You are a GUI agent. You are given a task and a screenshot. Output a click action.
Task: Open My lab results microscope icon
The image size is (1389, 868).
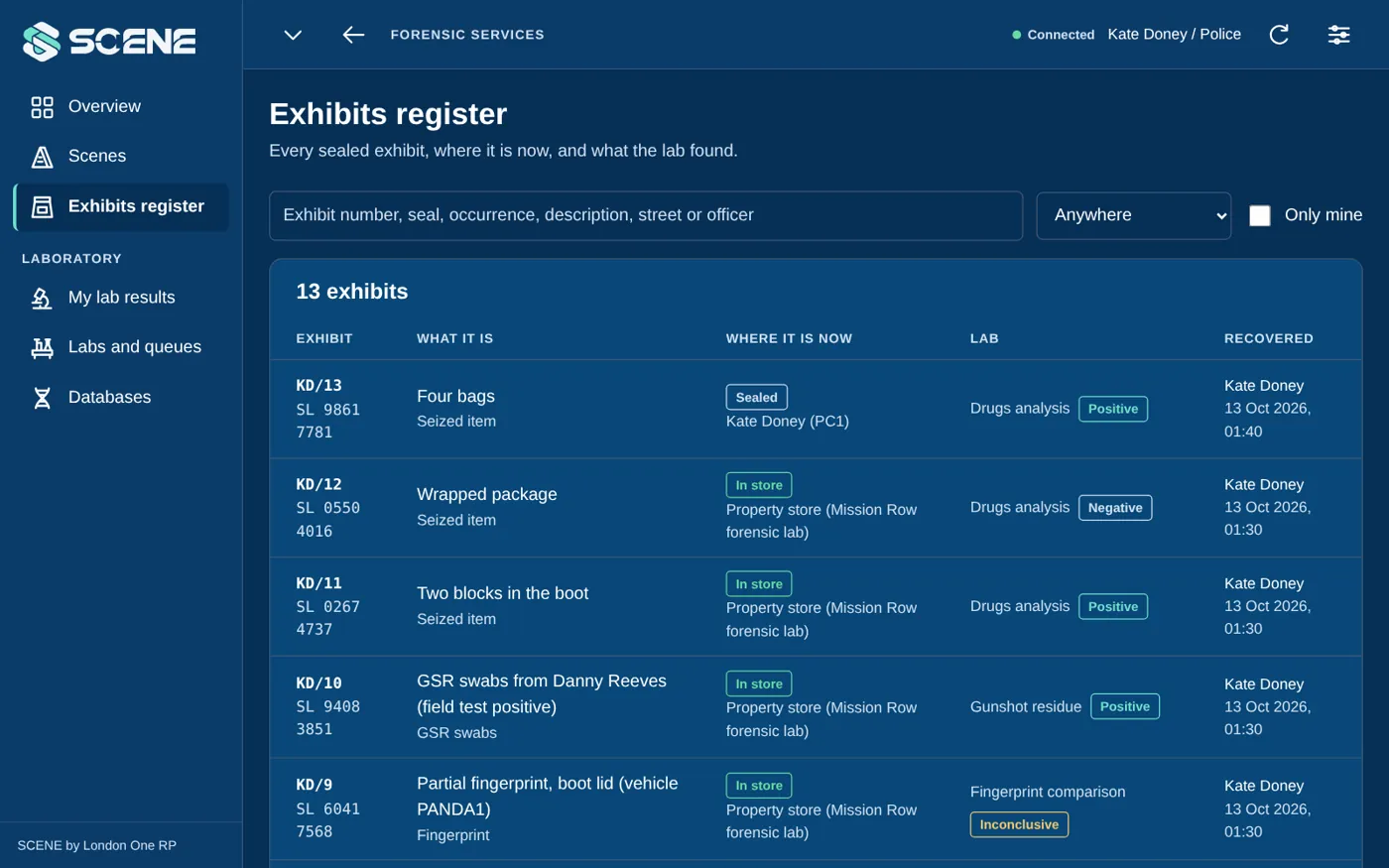point(42,298)
